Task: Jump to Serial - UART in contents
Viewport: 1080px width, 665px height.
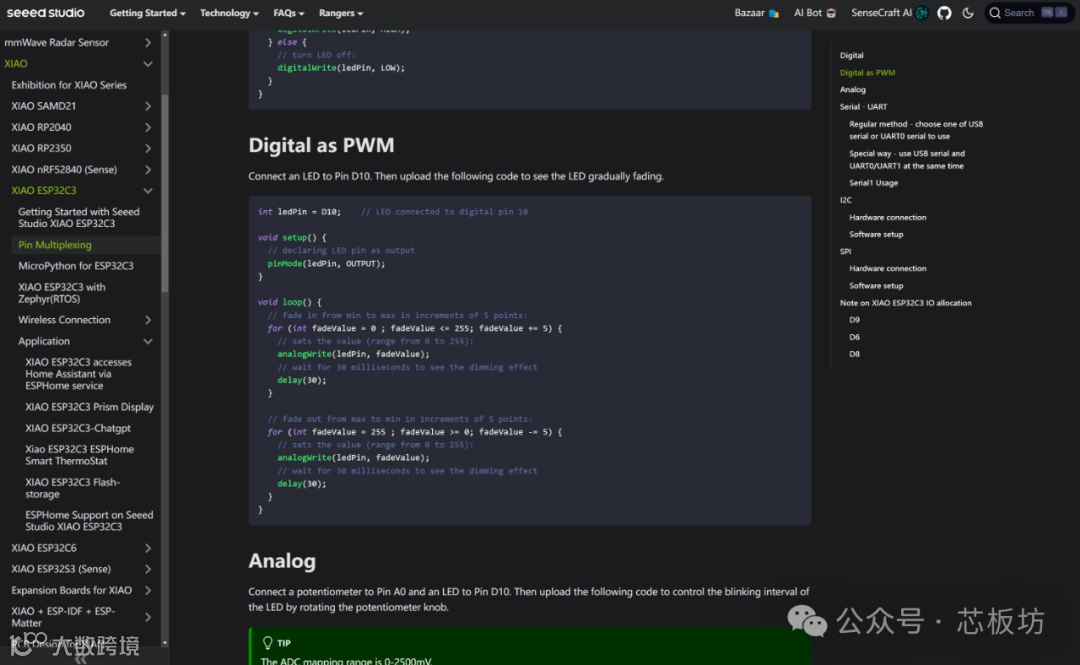Action: [863, 107]
